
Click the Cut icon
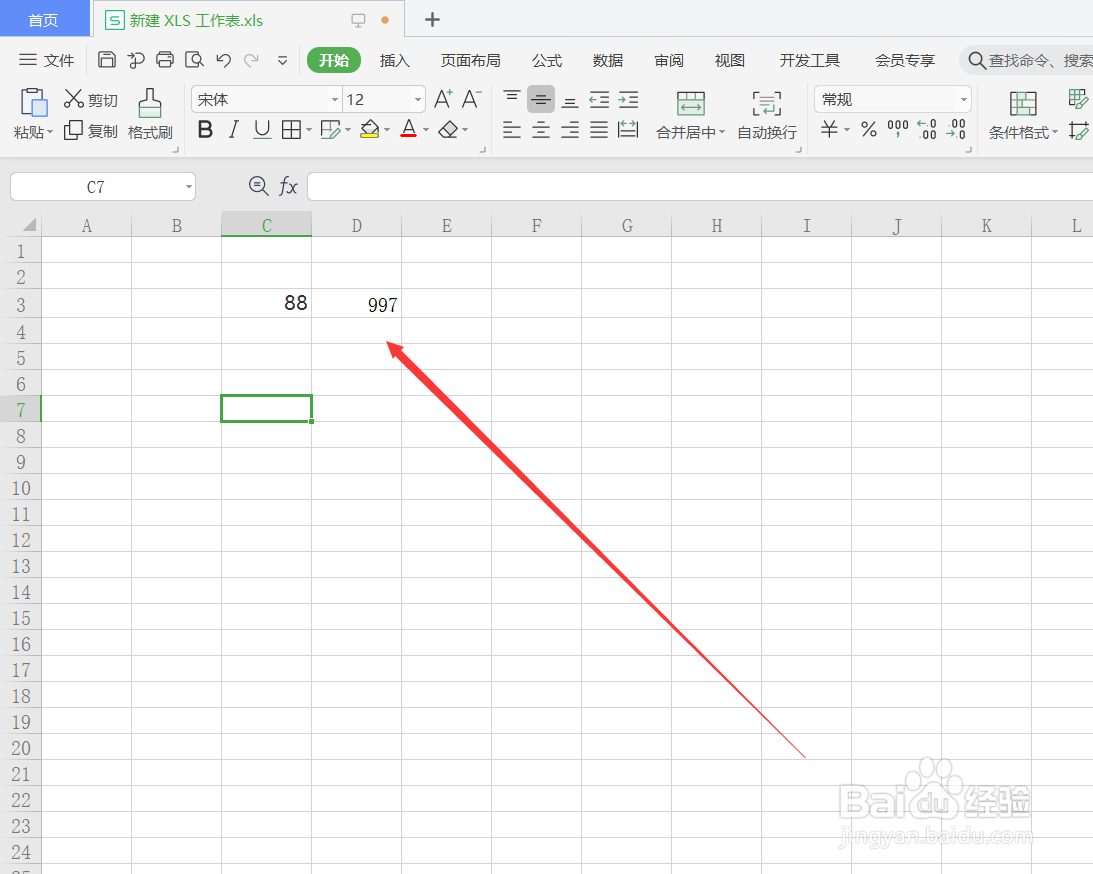point(90,98)
